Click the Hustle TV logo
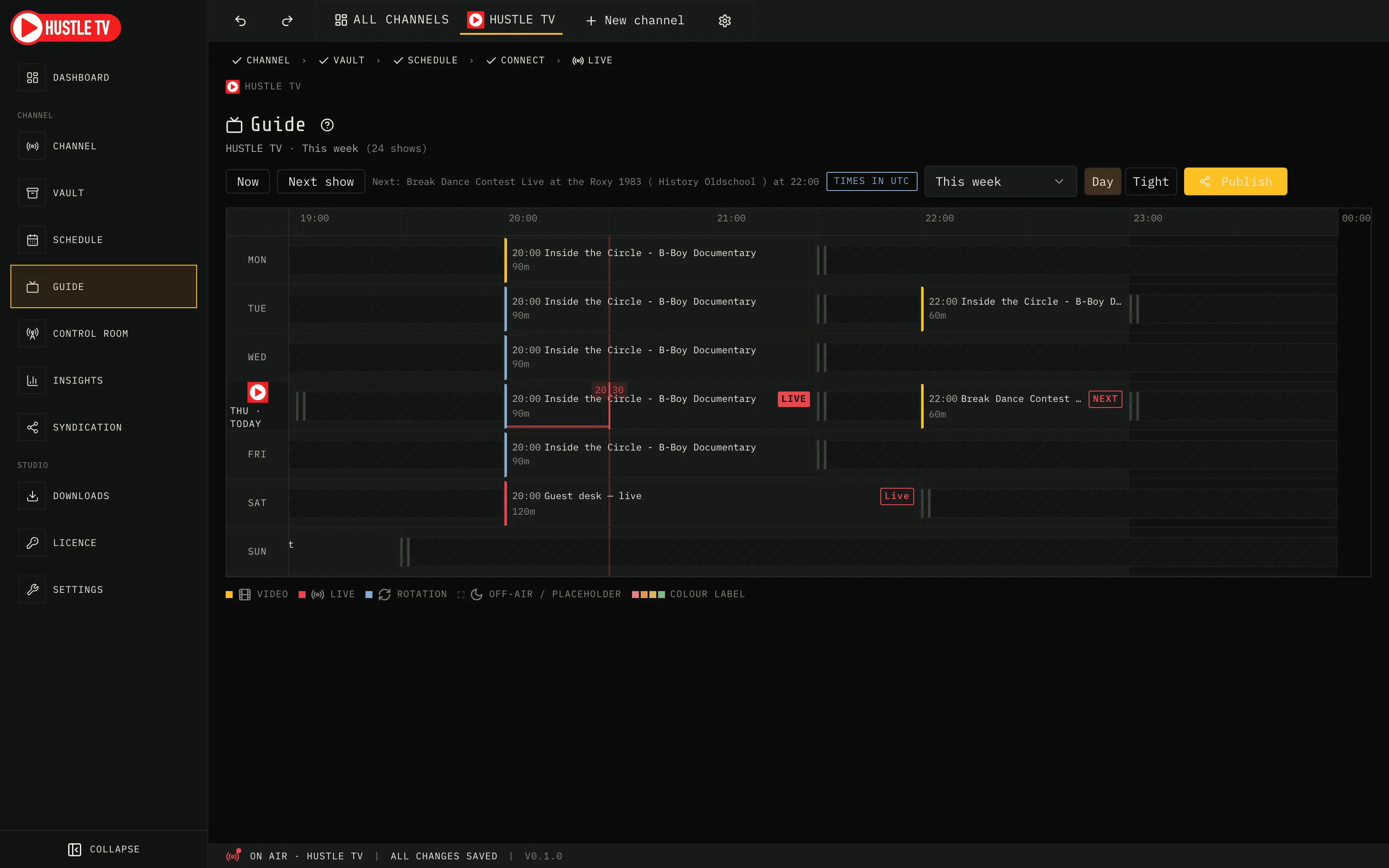The width and height of the screenshot is (1389, 868). coord(66,27)
